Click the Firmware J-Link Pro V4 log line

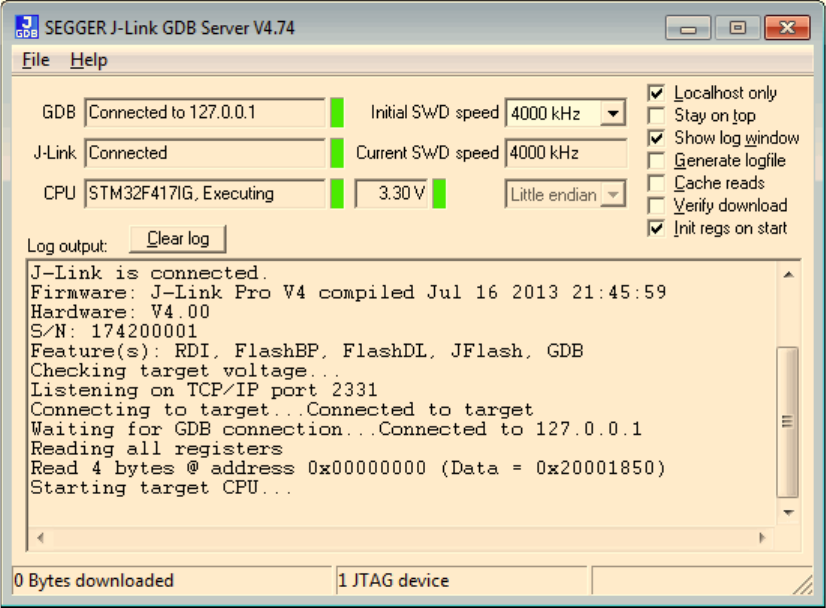coord(349,292)
